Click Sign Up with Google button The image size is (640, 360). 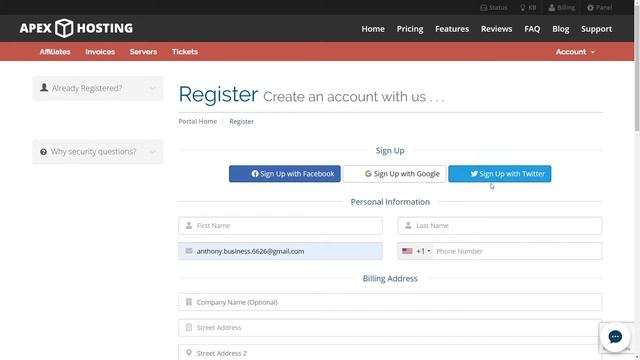click(x=394, y=174)
